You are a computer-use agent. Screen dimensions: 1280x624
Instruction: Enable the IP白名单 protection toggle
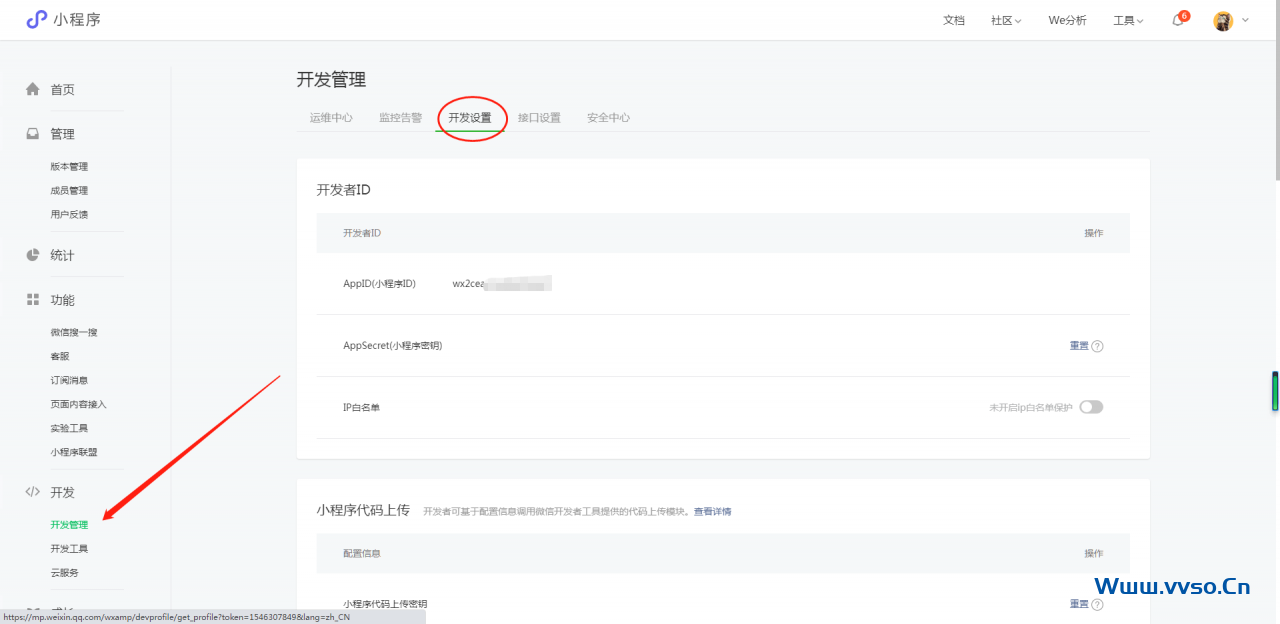click(x=1091, y=407)
